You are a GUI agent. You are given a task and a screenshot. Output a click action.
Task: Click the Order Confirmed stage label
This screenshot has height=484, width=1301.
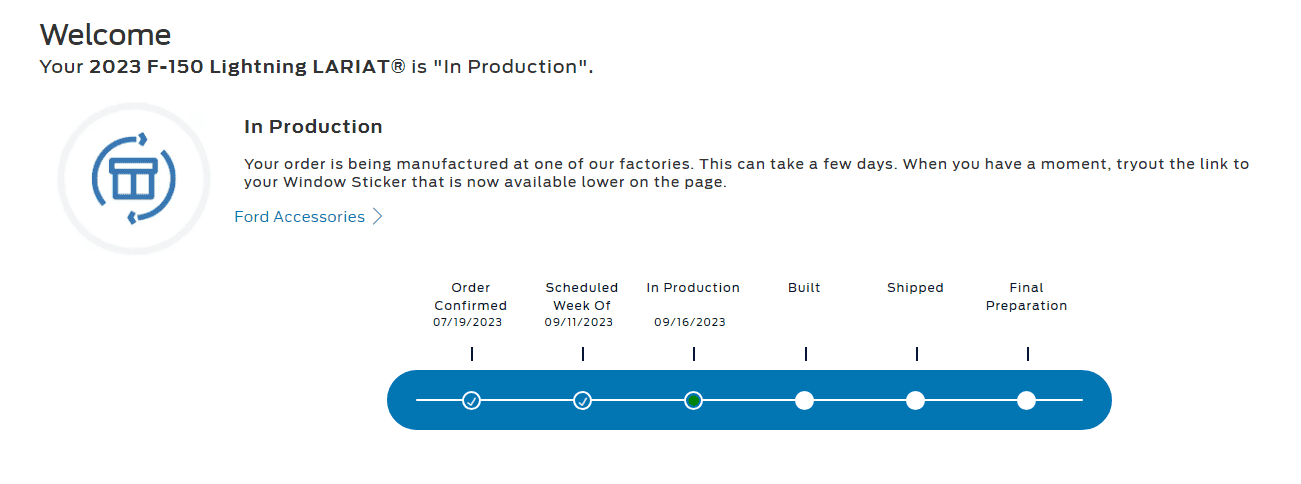tap(471, 297)
